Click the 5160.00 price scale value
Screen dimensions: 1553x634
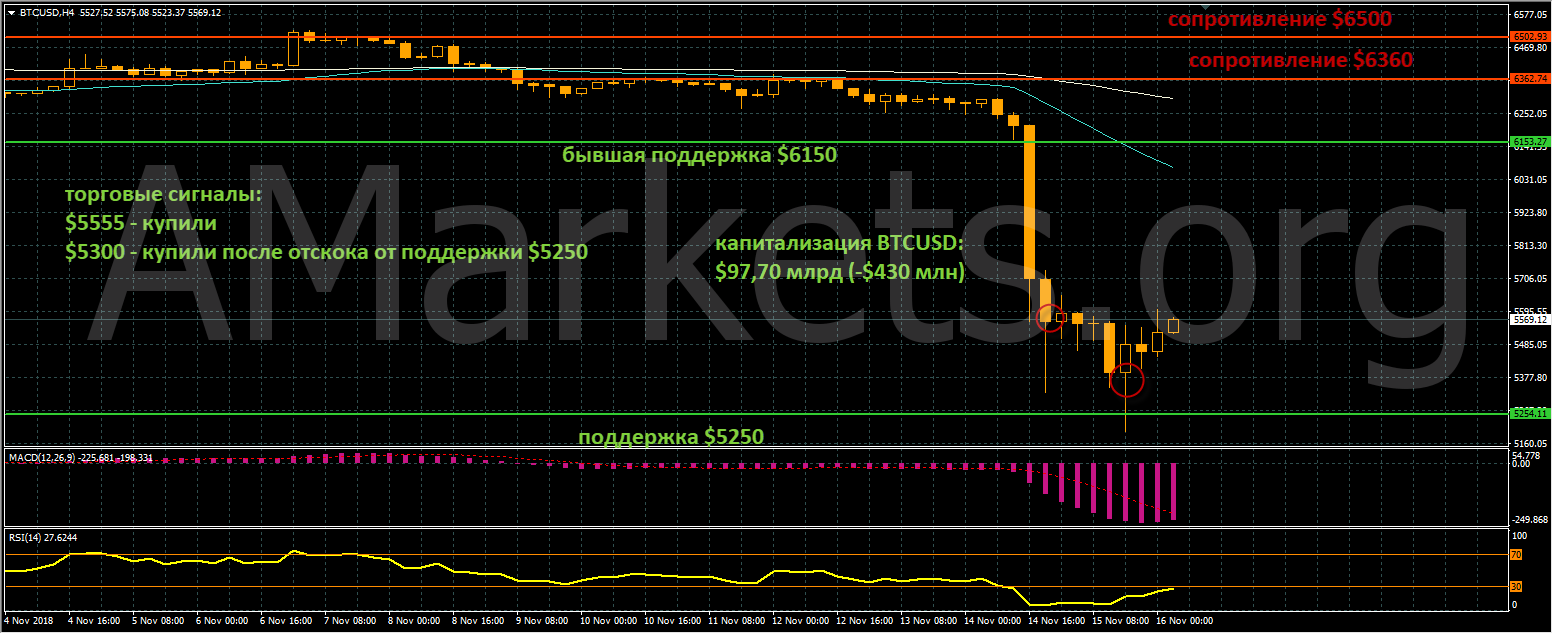(x=1530, y=443)
